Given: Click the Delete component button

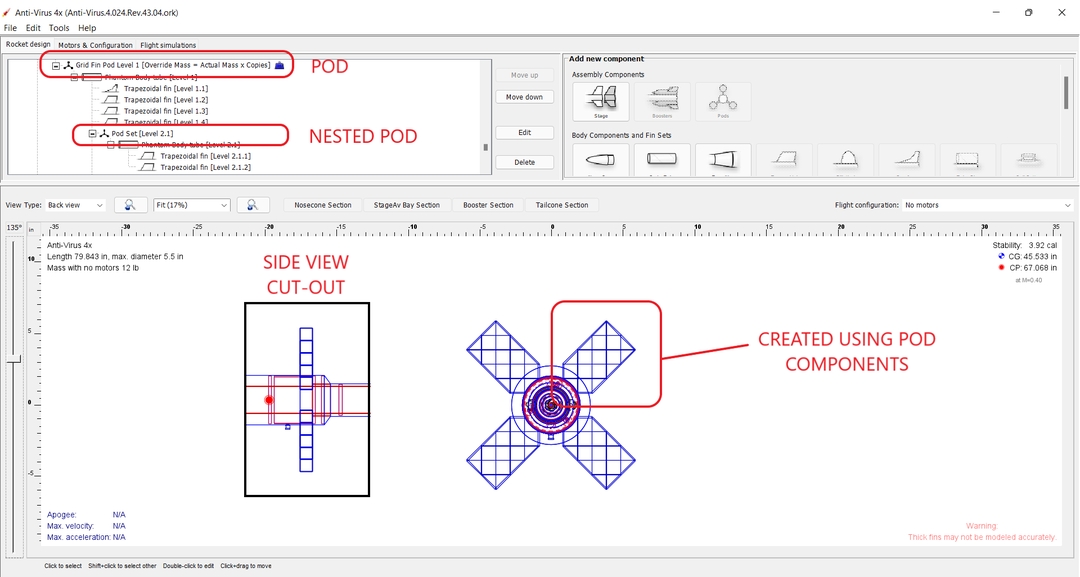Looking at the screenshot, I should 524,162.
